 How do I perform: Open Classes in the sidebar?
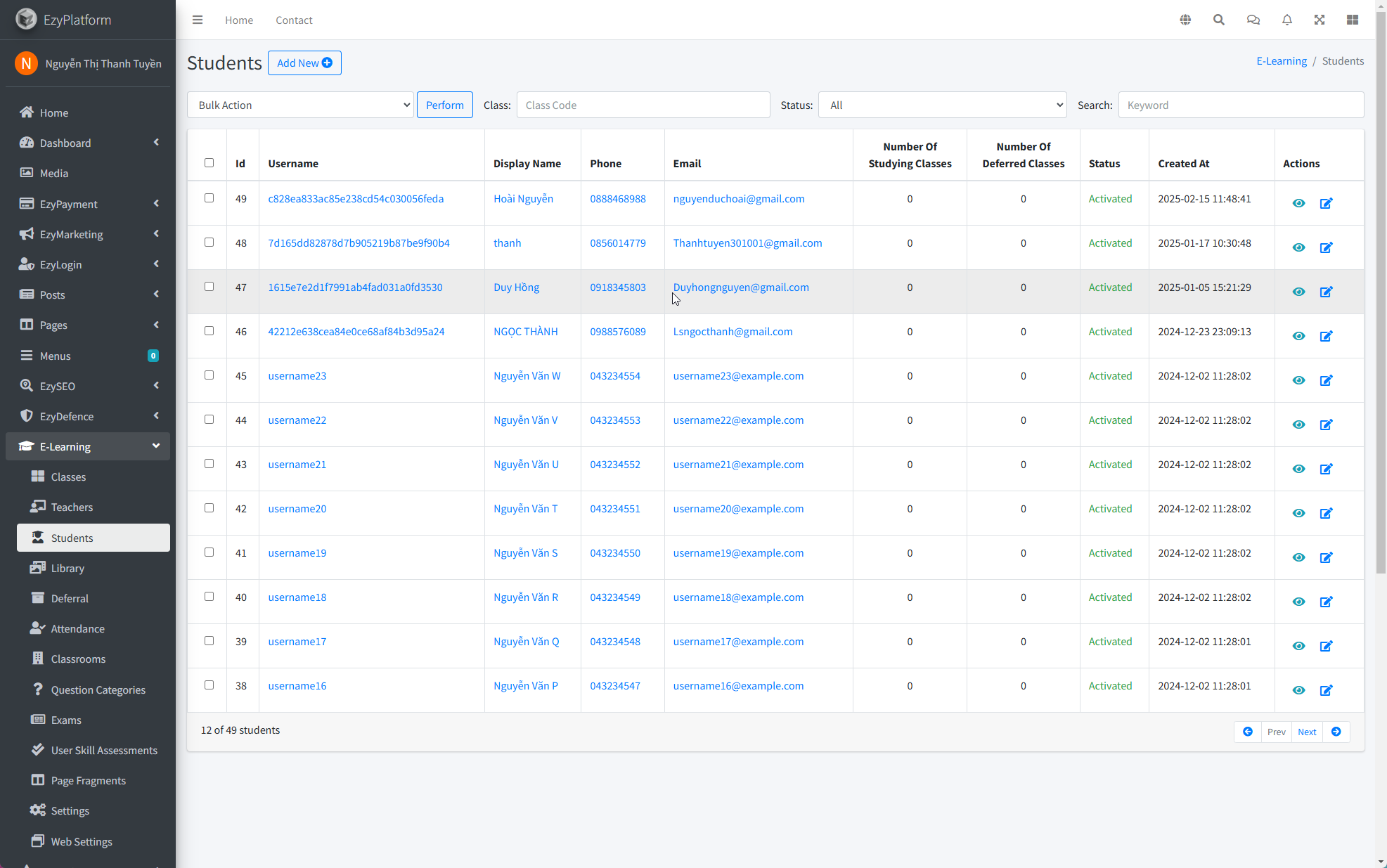[93, 477]
